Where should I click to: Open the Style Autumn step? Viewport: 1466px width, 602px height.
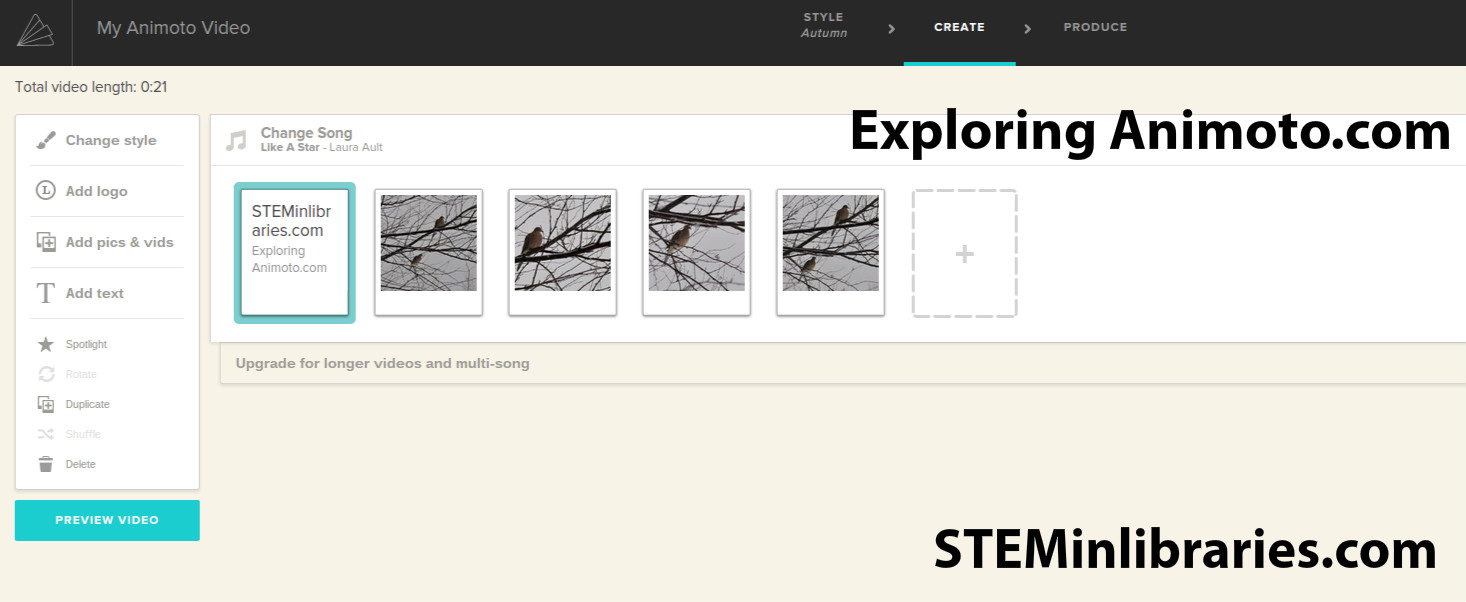click(x=824, y=26)
